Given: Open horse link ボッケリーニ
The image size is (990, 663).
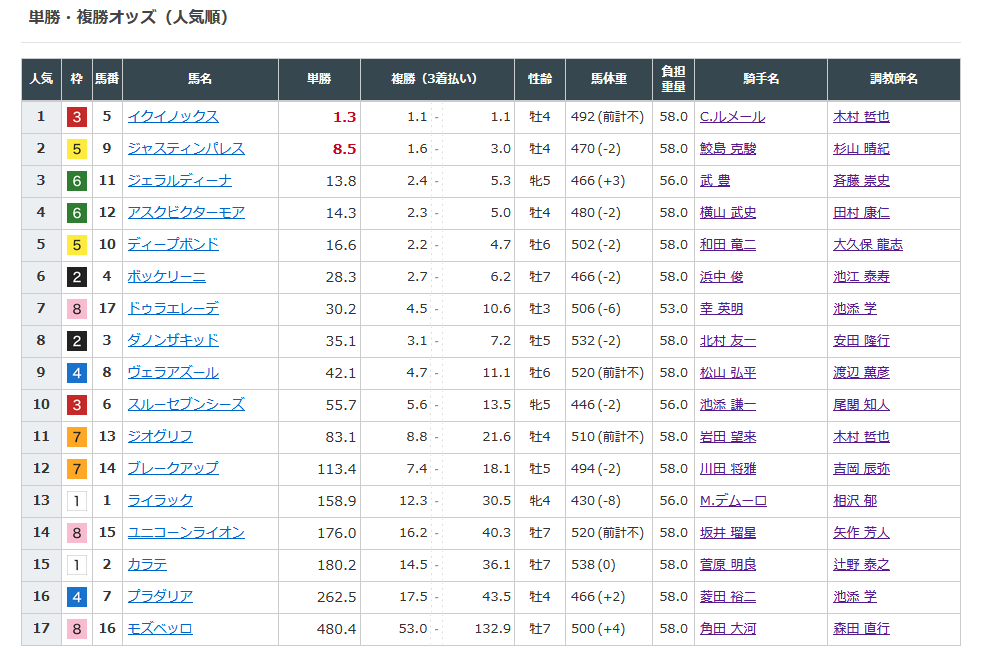Looking at the screenshot, I should 167,277.
